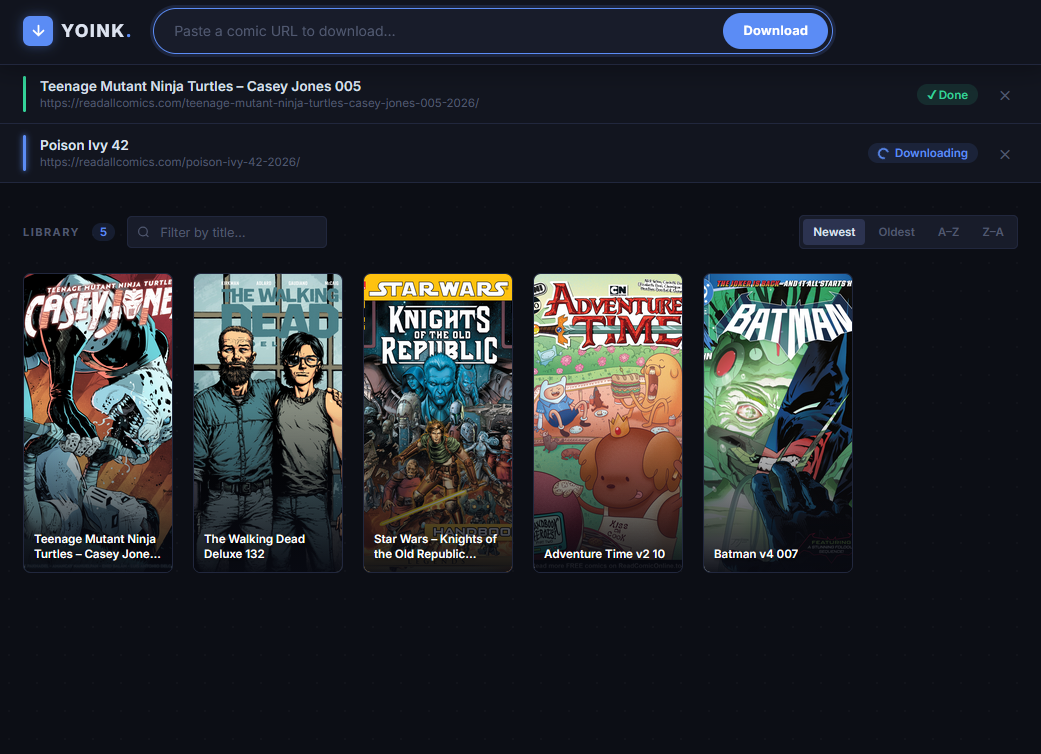
Task: Click the Downloading spinner status badge
Action: (922, 154)
